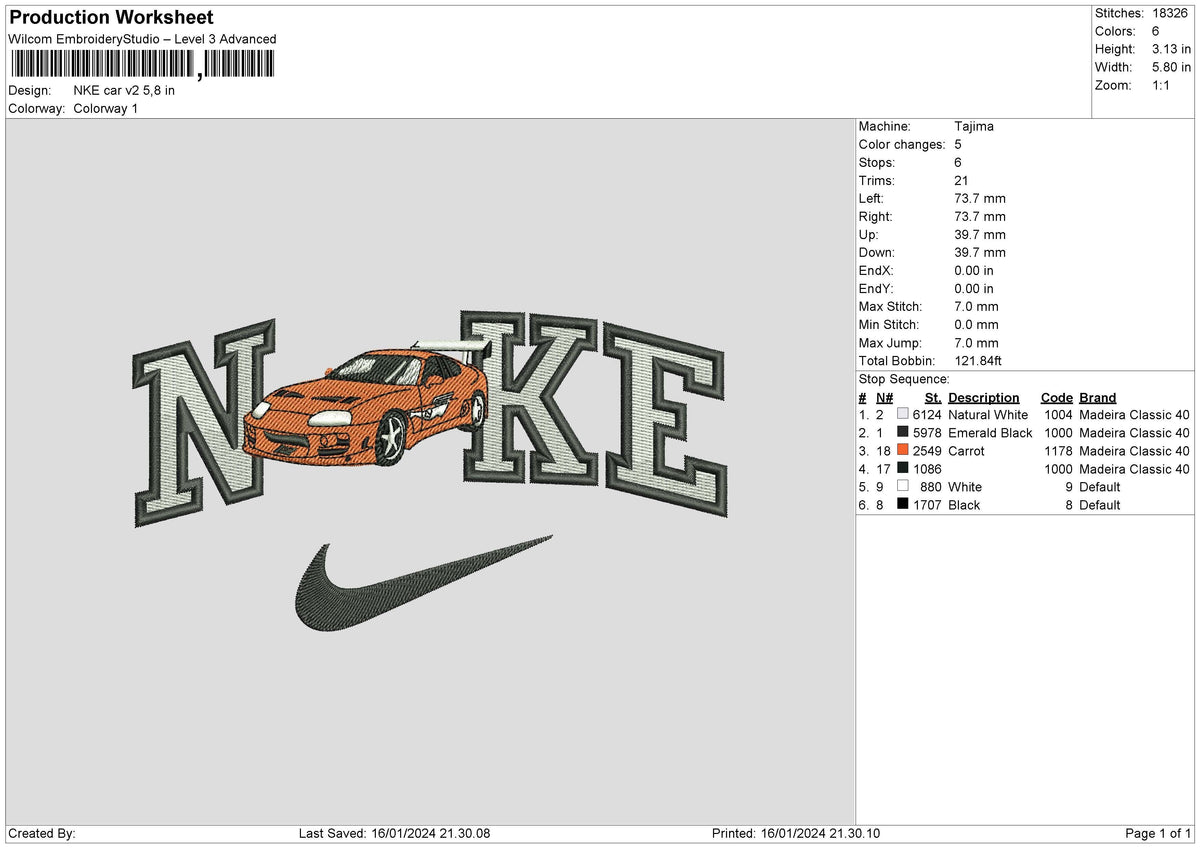Click the 'Natural White' description
Image resolution: width=1200 pixels, height=848 pixels.
[988, 415]
